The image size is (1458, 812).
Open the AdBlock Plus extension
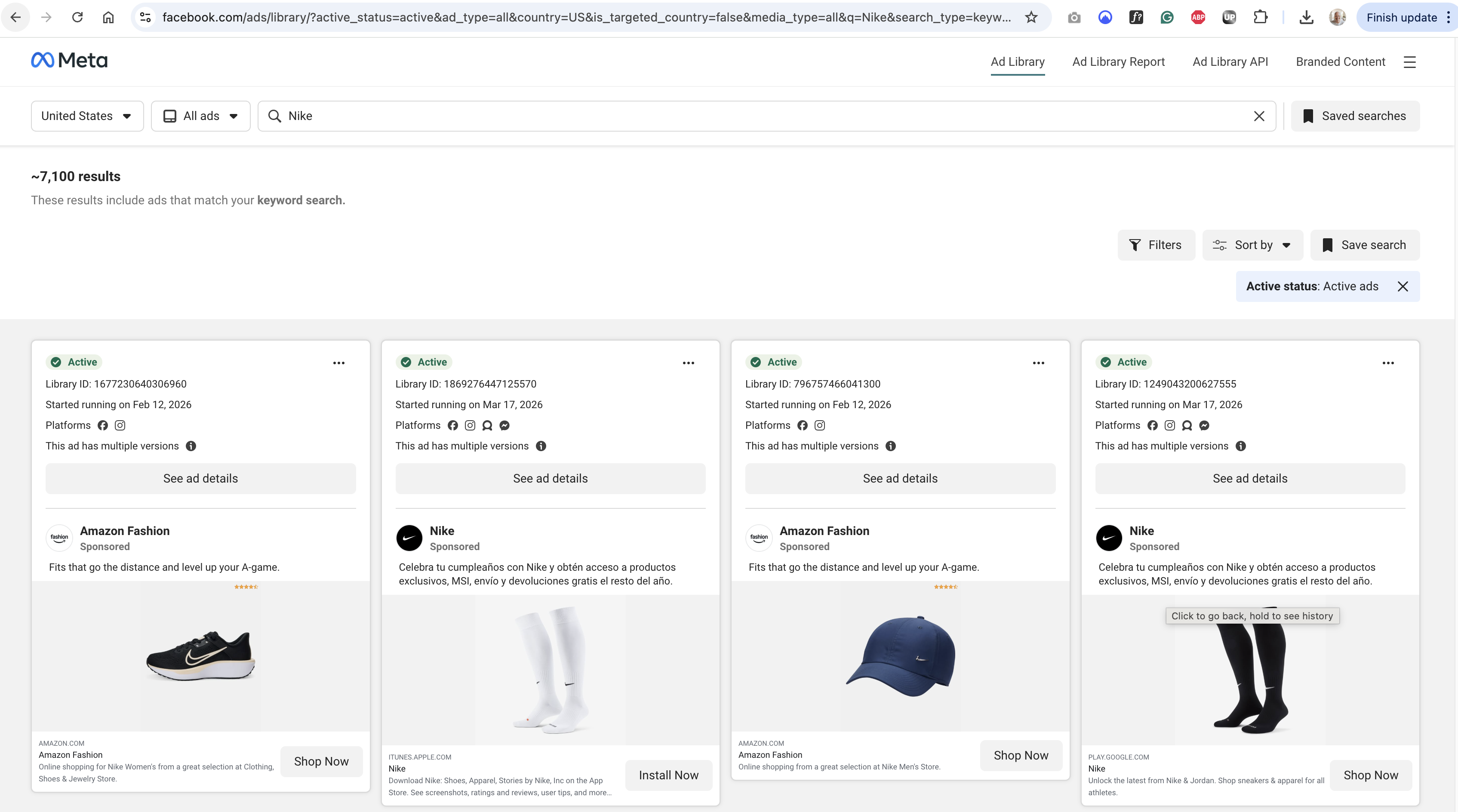pyautogui.click(x=1198, y=18)
